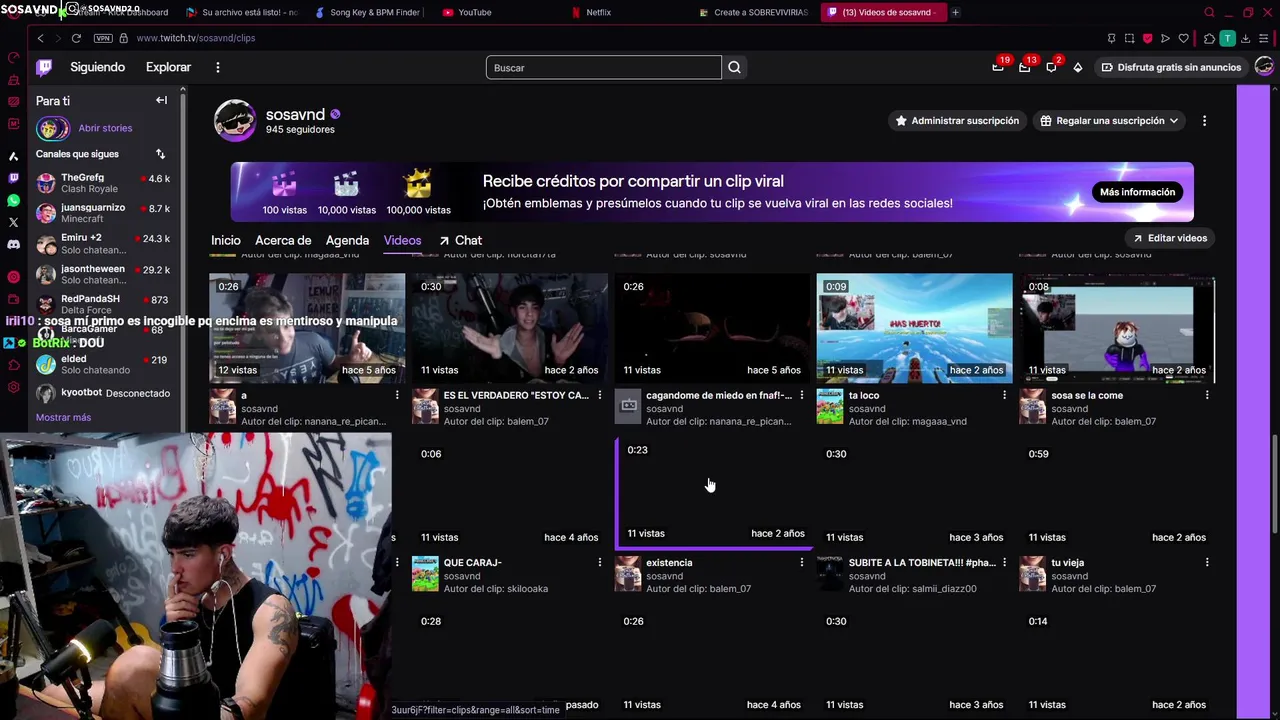This screenshot has height=720, width=1280.
Task: Click the VPN badge in address bar
Action: pos(103,38)
